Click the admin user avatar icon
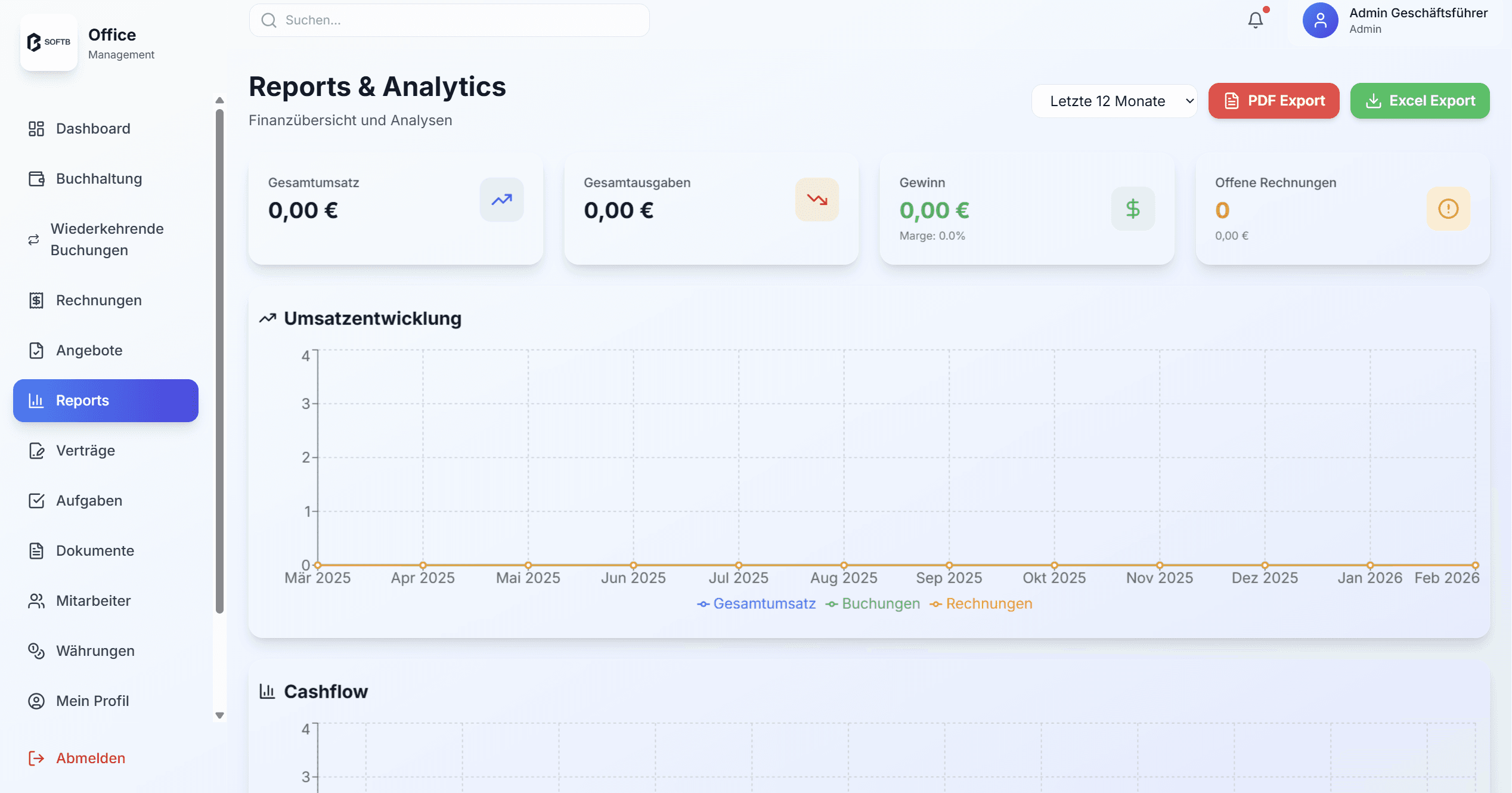Screen dimensions: 1512x793 1320,20
